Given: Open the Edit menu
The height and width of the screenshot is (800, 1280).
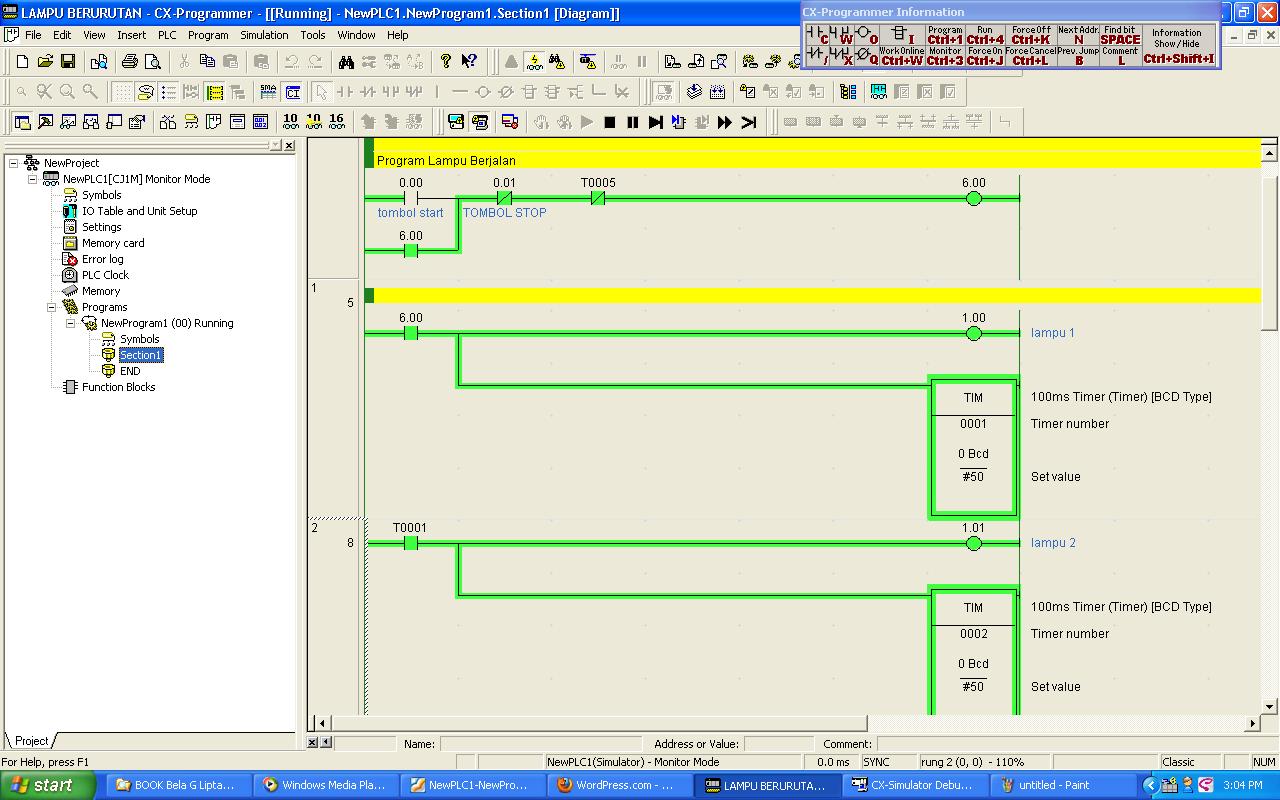Looking at the screenshot, I should point(62,35).
